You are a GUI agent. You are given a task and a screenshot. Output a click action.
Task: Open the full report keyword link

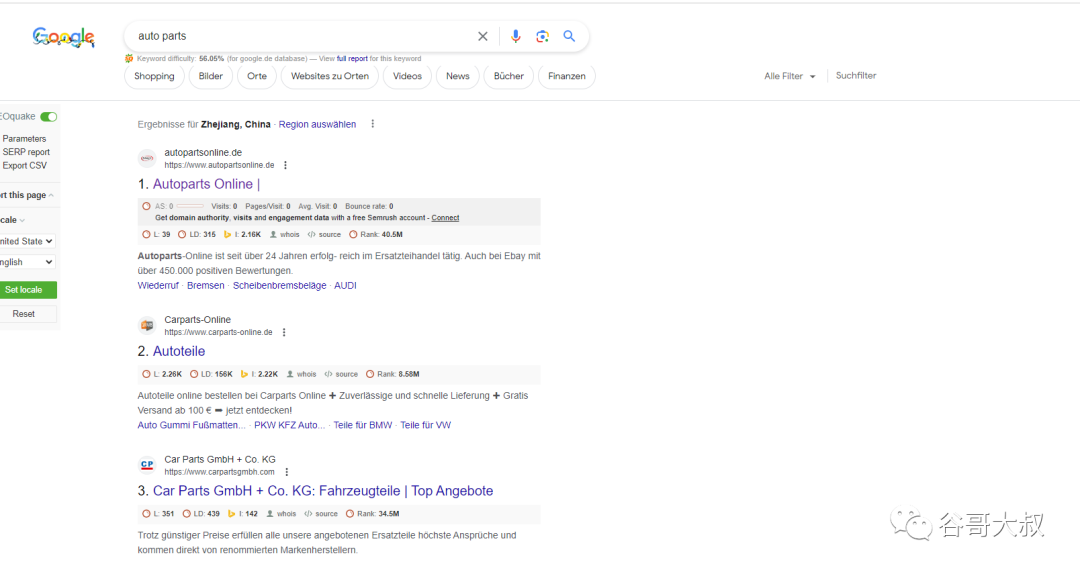point(352,59)
